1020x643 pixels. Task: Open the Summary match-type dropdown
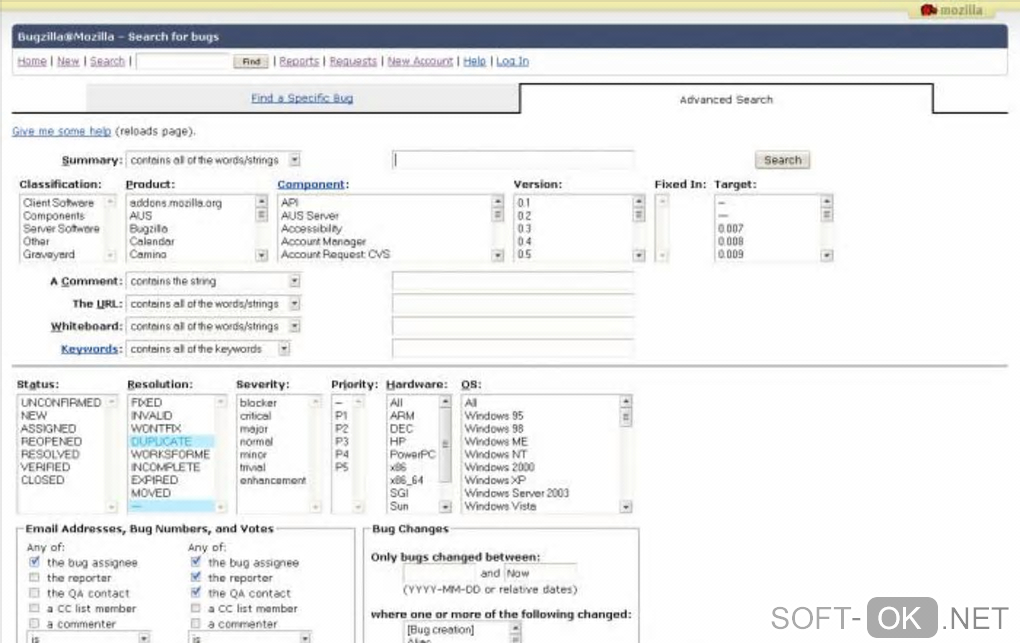click(213, 160)
